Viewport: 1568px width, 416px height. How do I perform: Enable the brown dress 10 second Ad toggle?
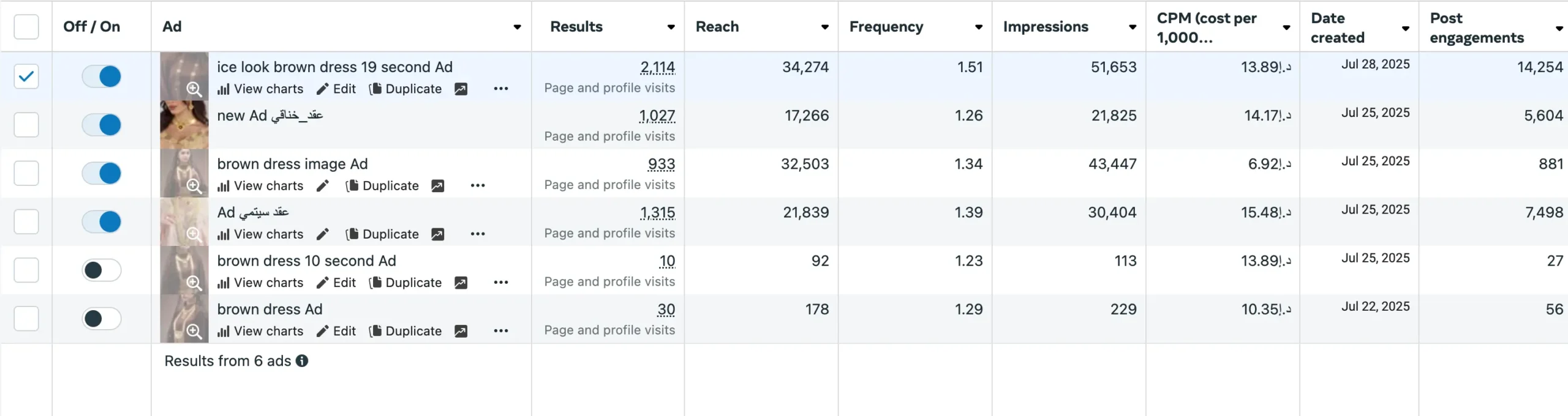pyautogui.click(x=102, y=270)
